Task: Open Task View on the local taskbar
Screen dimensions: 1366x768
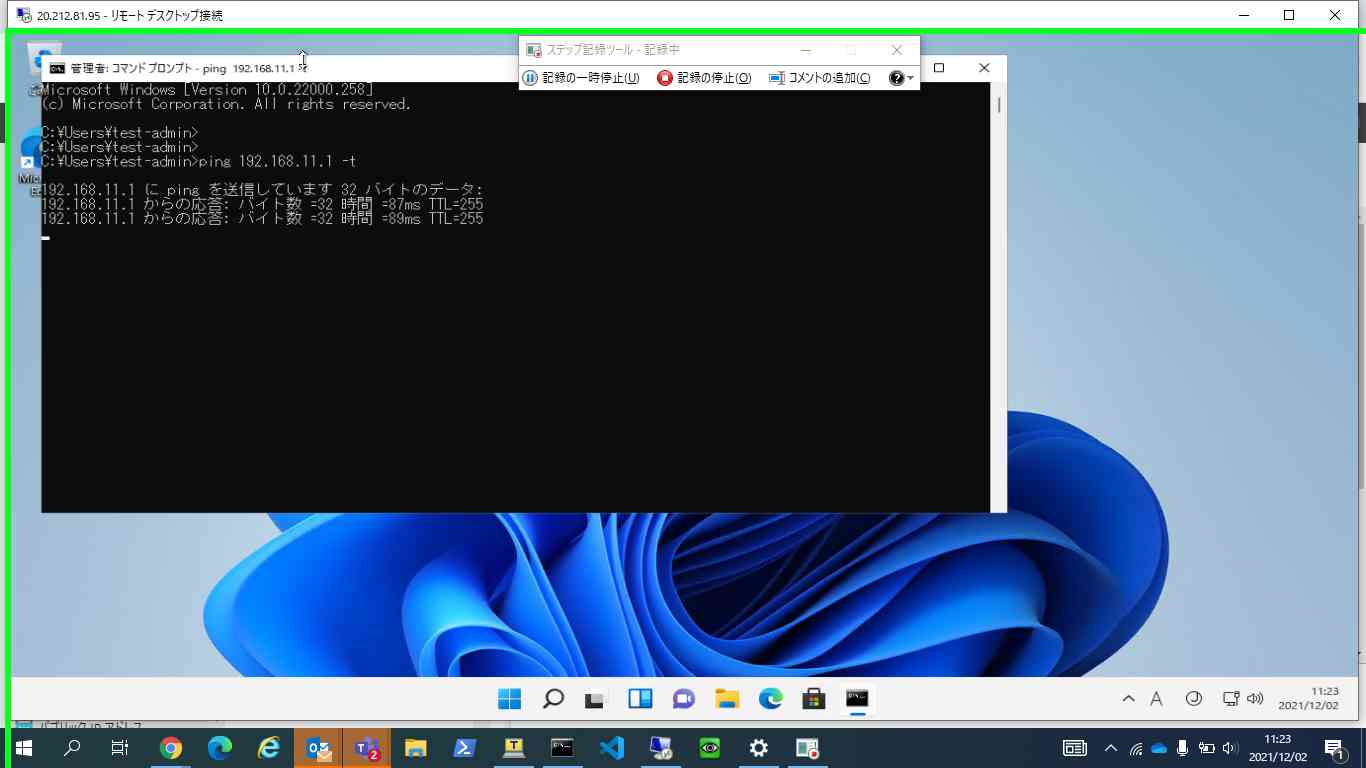Action: click(x=120, y=748)
